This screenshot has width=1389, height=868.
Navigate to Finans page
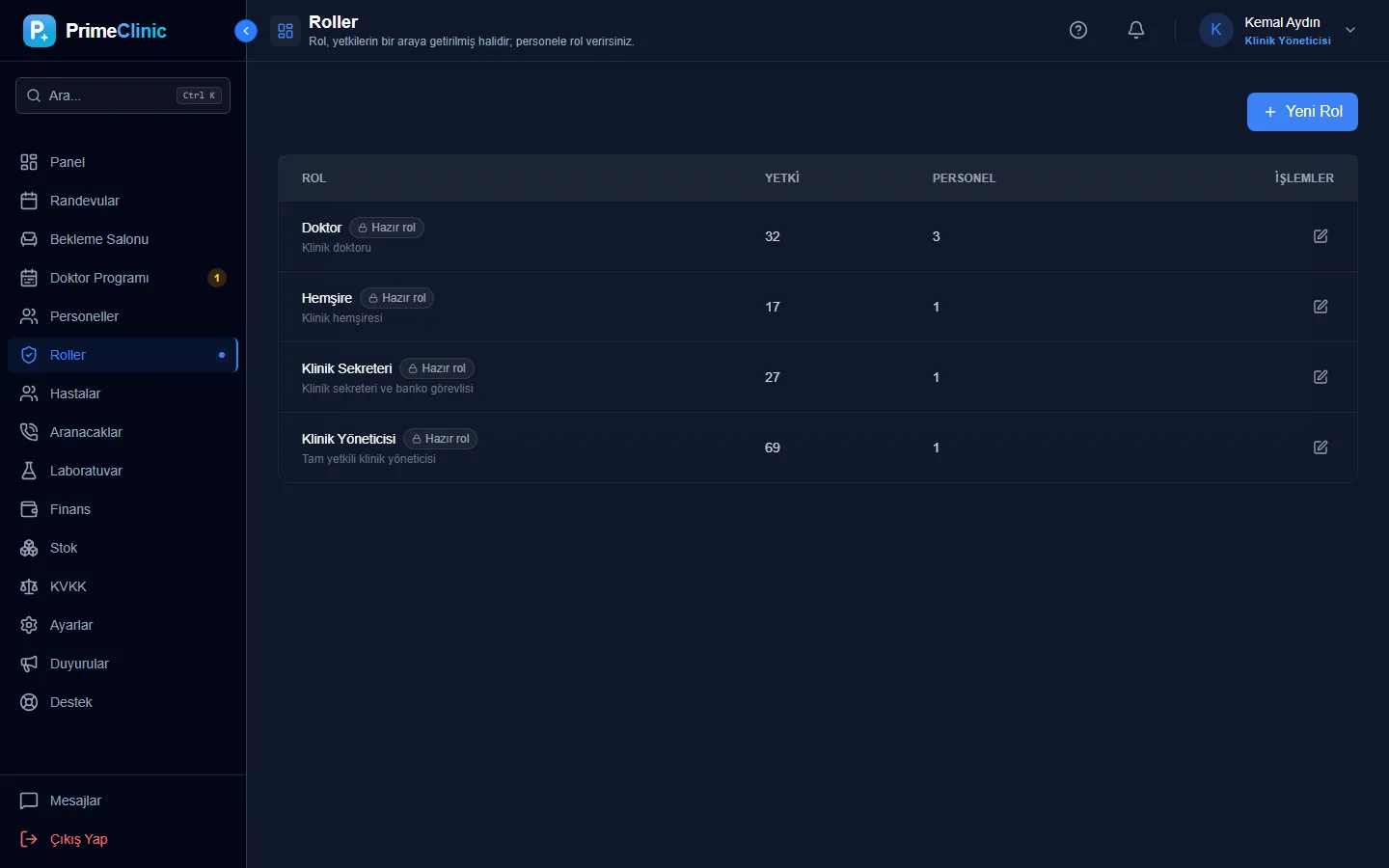123,509
